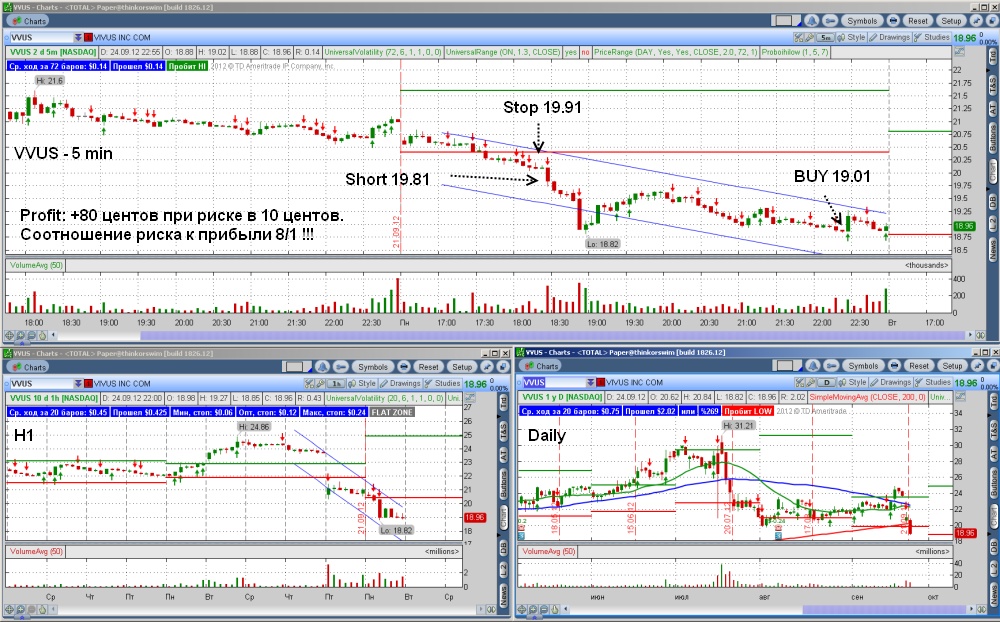Expand the symbol dropdown arrow in the Daily chart
The width and height of the screenshot is (1000, 622).
point(591,383)
